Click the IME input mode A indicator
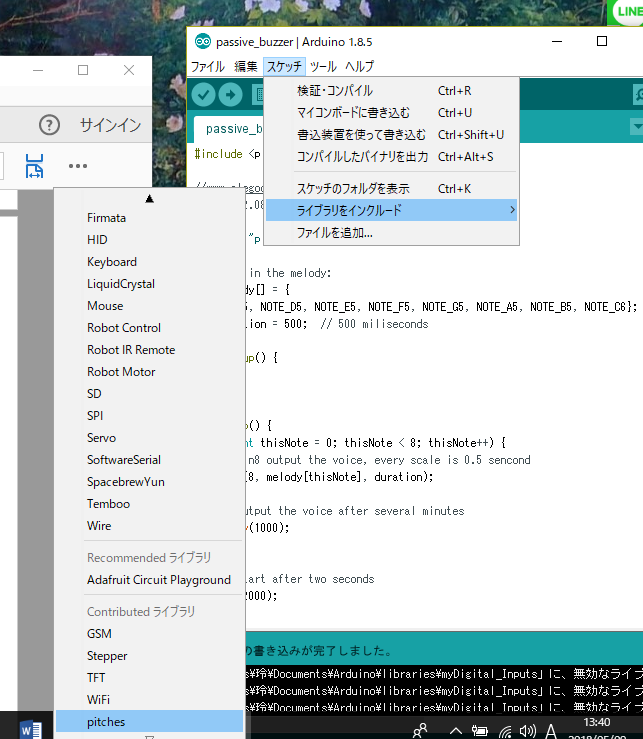This screenshot has width=643, height=739. coord(551,731)
